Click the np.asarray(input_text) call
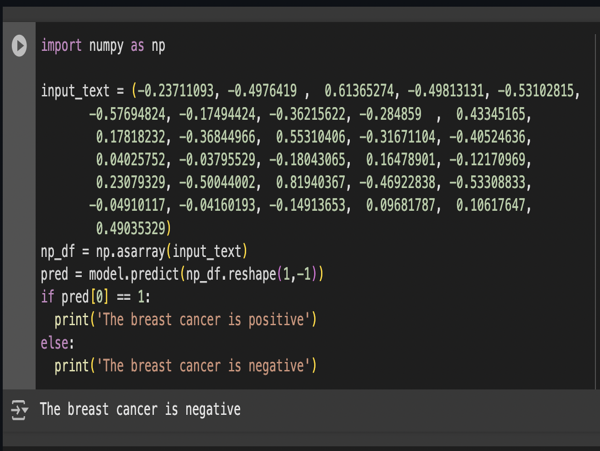Screen dimensions: 600x451 [171, 252]
